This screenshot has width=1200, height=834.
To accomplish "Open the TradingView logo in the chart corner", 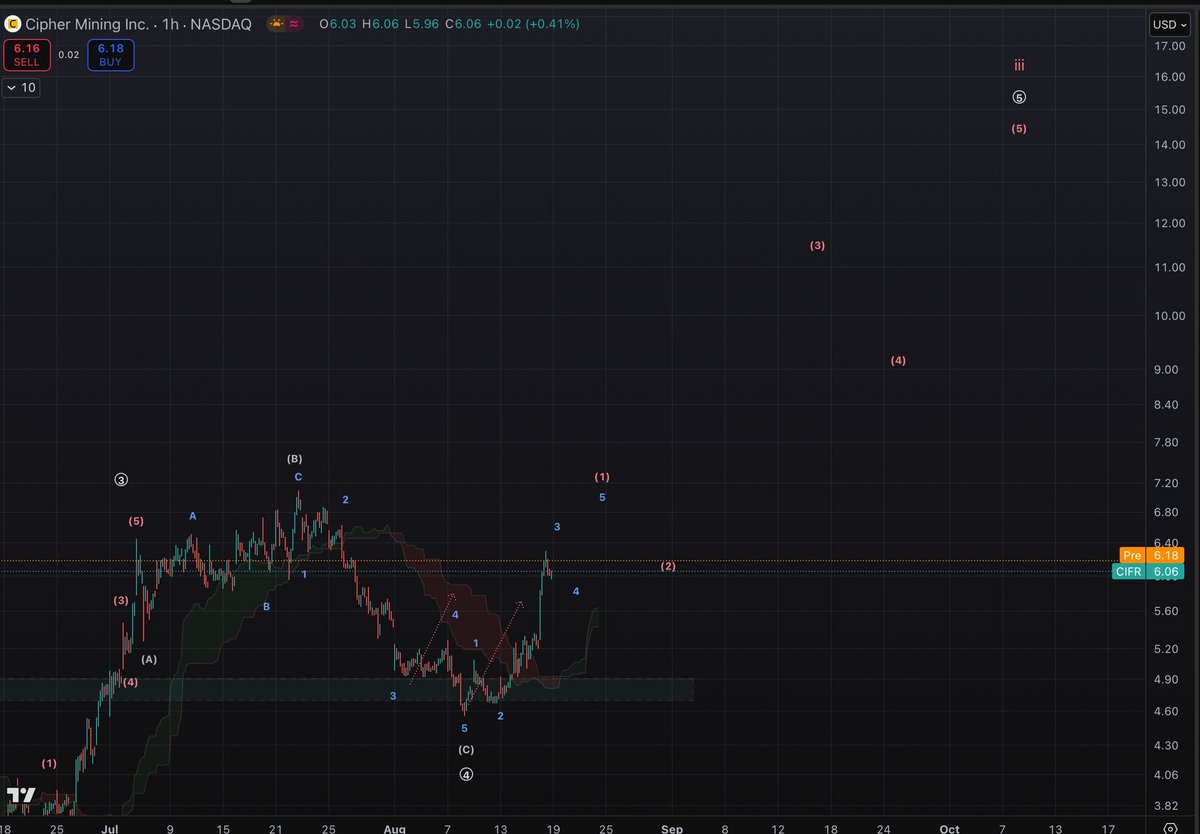I will (21, 796).
